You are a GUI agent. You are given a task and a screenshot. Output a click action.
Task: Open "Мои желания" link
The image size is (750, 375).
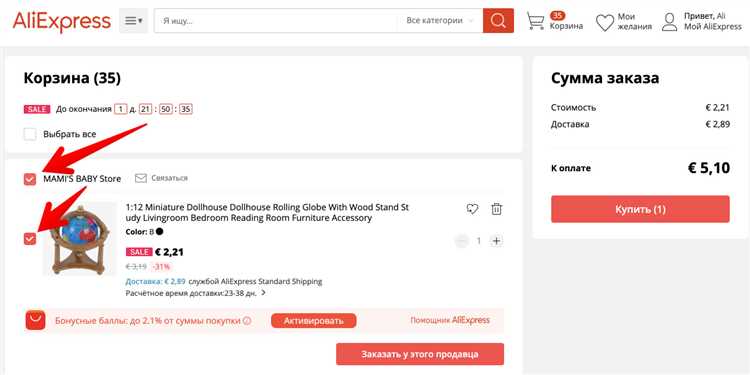click(x=634, y=22)
